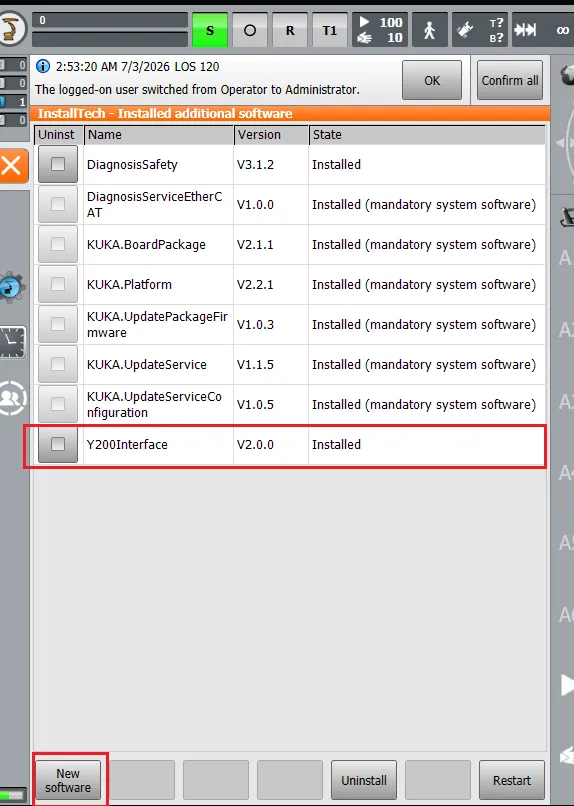Acknowledge message with OK button
This screenshot has width=574, height=806.
(x=432, y=80)
